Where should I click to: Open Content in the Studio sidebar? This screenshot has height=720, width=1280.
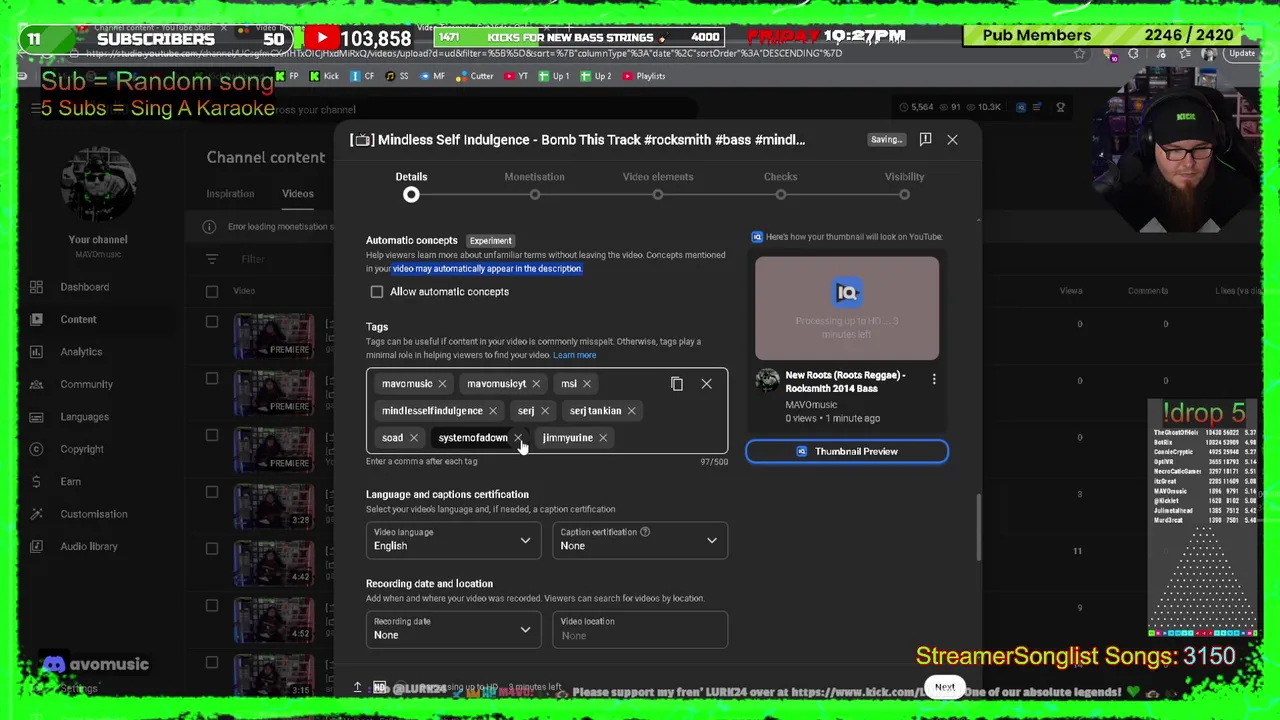tap(78, 319)
